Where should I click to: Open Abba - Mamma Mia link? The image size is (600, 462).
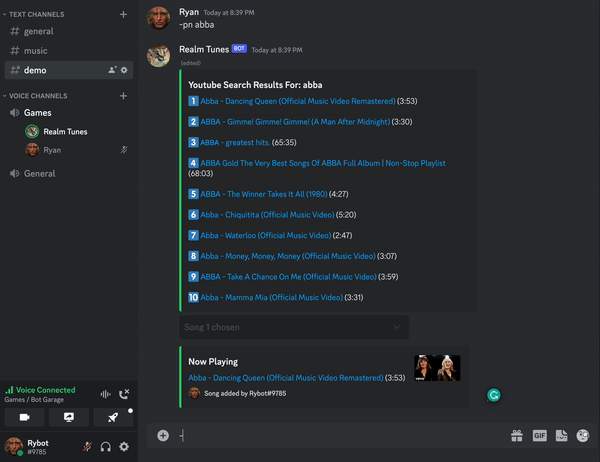[x=272, y=297]
